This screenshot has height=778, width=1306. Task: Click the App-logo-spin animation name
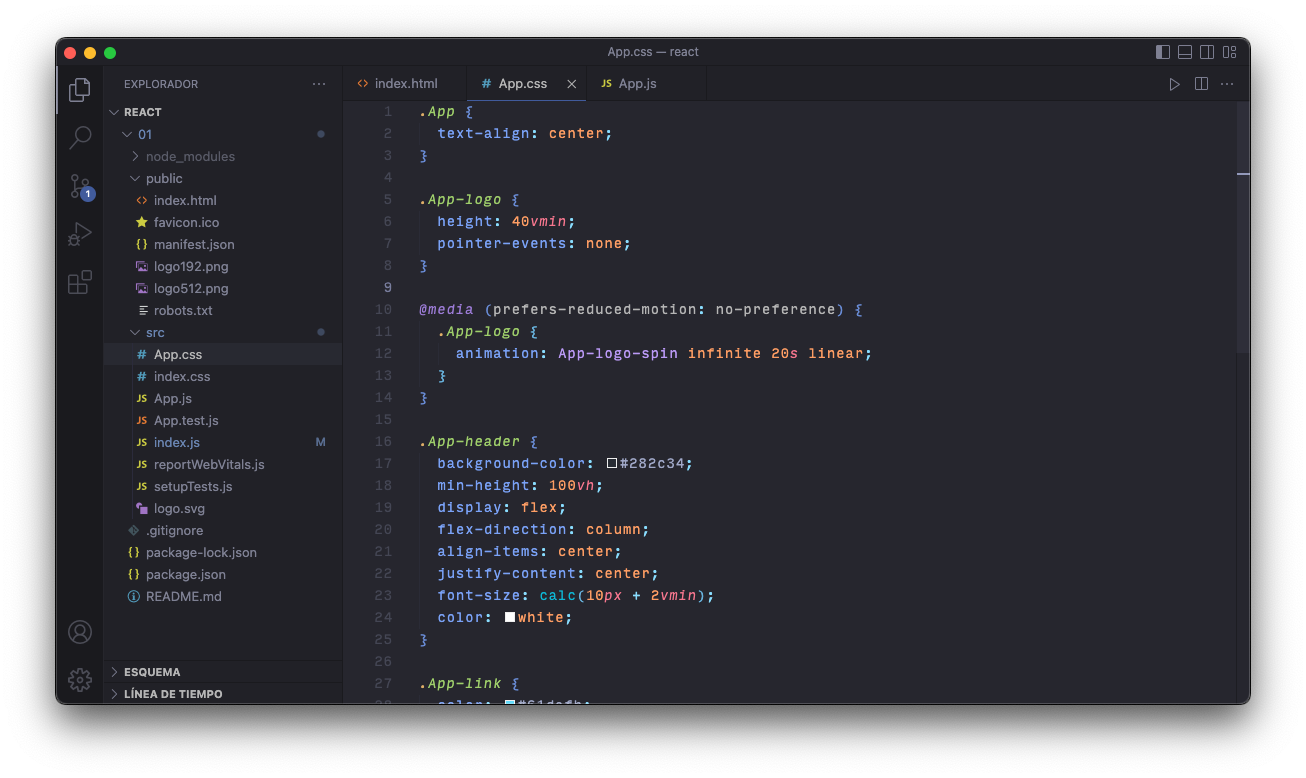618,353
